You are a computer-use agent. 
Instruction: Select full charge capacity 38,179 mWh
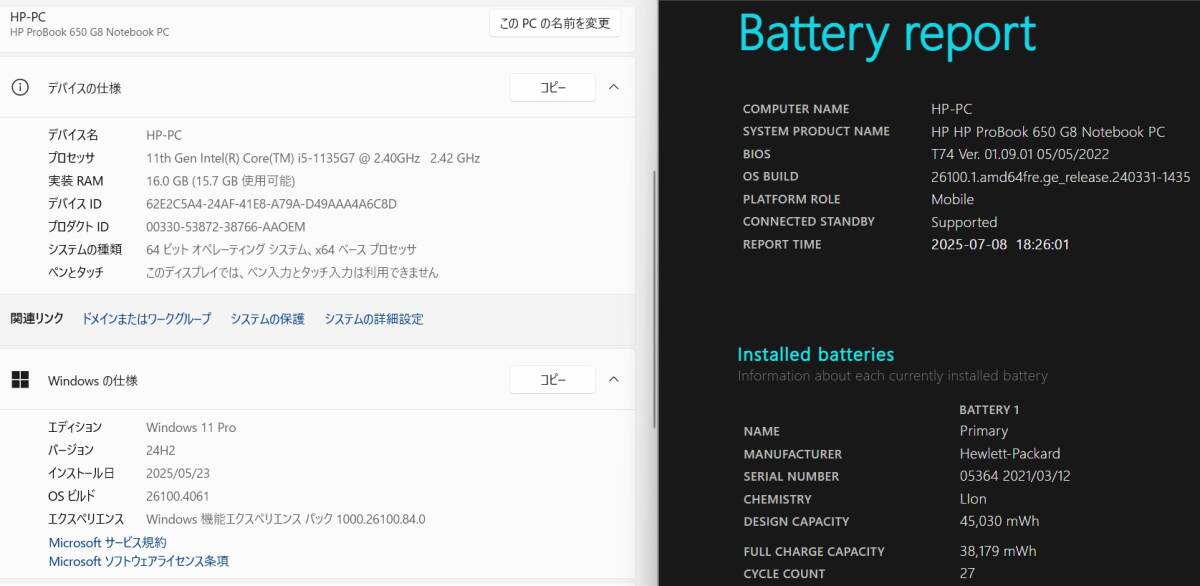coord(998,551)
